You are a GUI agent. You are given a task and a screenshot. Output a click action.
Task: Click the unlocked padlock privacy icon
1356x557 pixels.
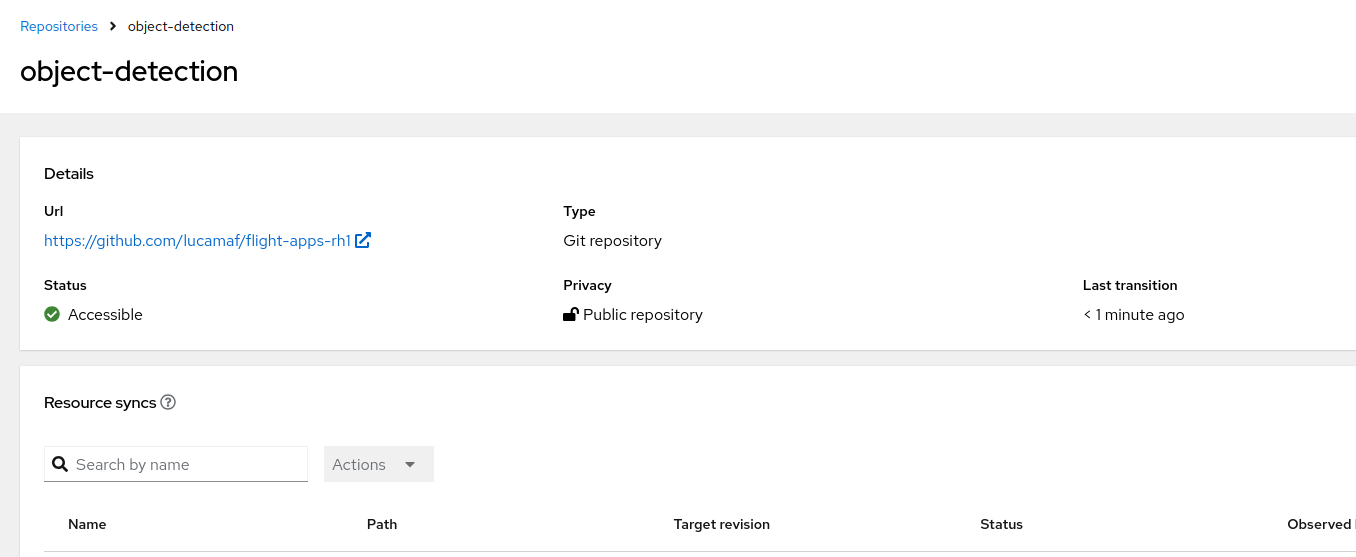(x=571, y=314)
